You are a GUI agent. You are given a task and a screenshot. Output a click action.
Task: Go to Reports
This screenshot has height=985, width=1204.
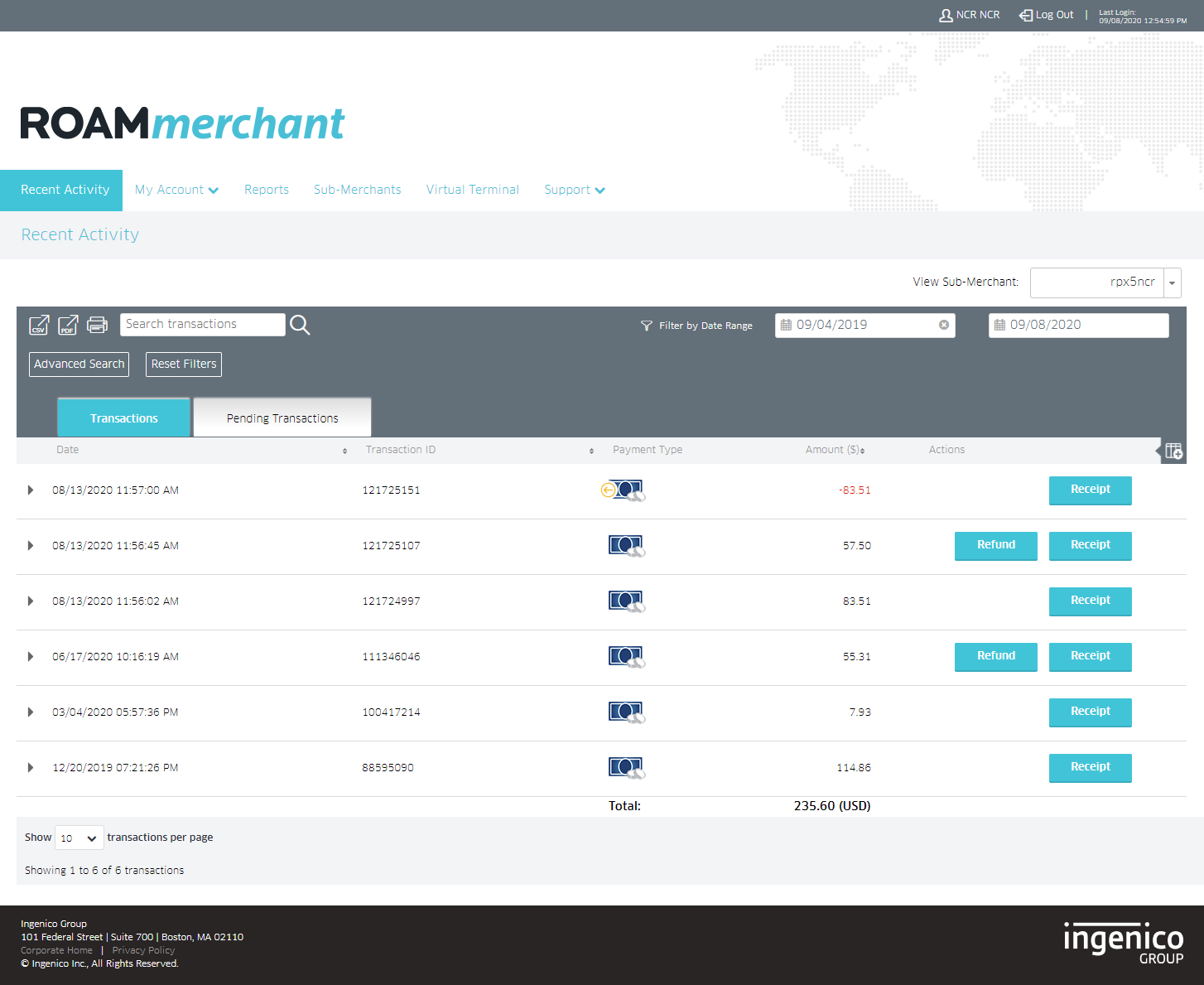point(267,190)
